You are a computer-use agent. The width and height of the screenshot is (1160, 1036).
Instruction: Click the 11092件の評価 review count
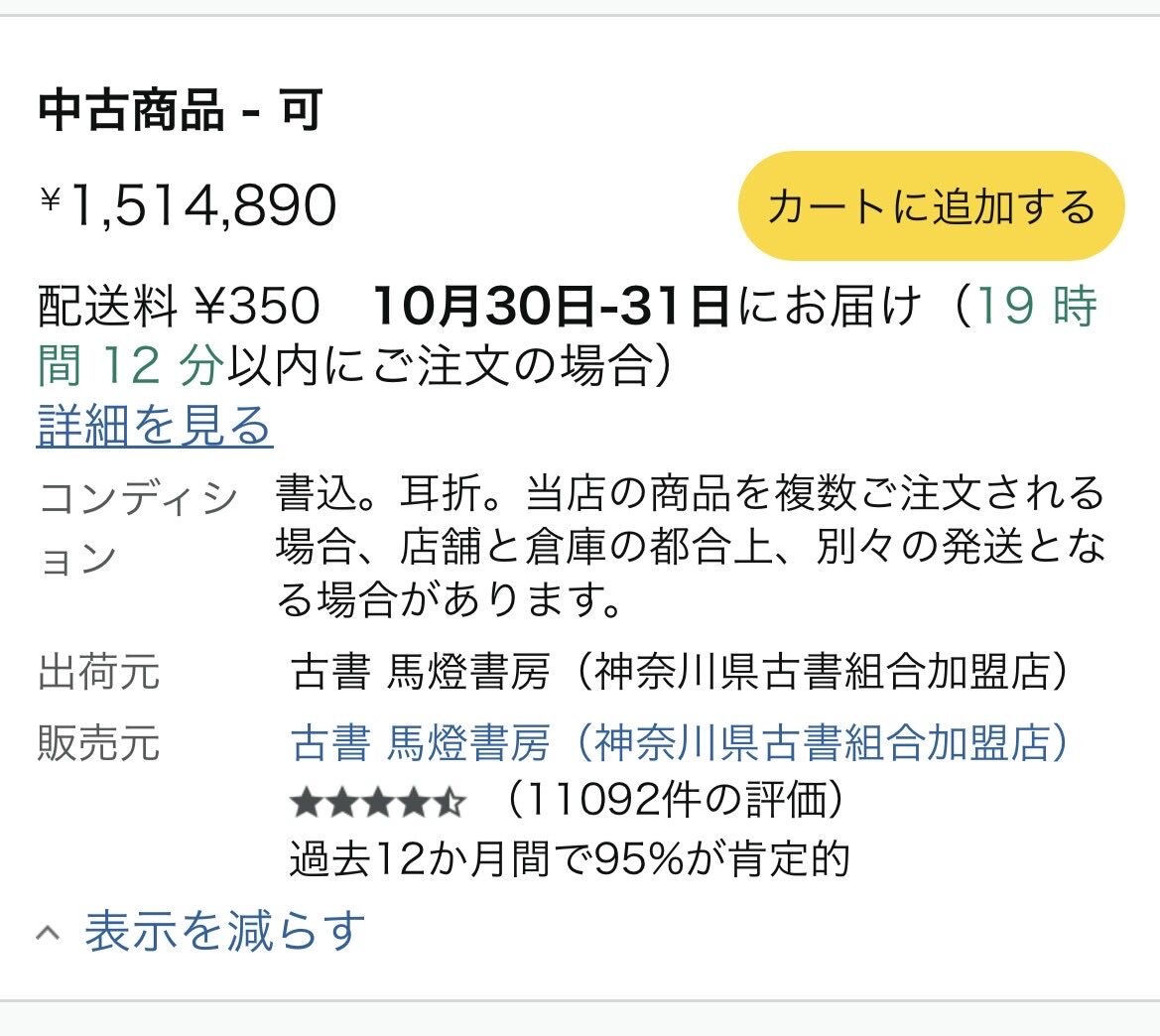tap(675, 801)
